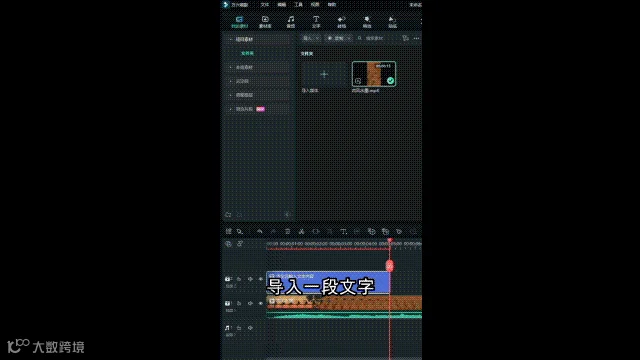Image resolution: width=640 pixels, height=360 pixels.
Task: Expand the Compound Clip section marked NEW
Action: [x=231, y=109]
